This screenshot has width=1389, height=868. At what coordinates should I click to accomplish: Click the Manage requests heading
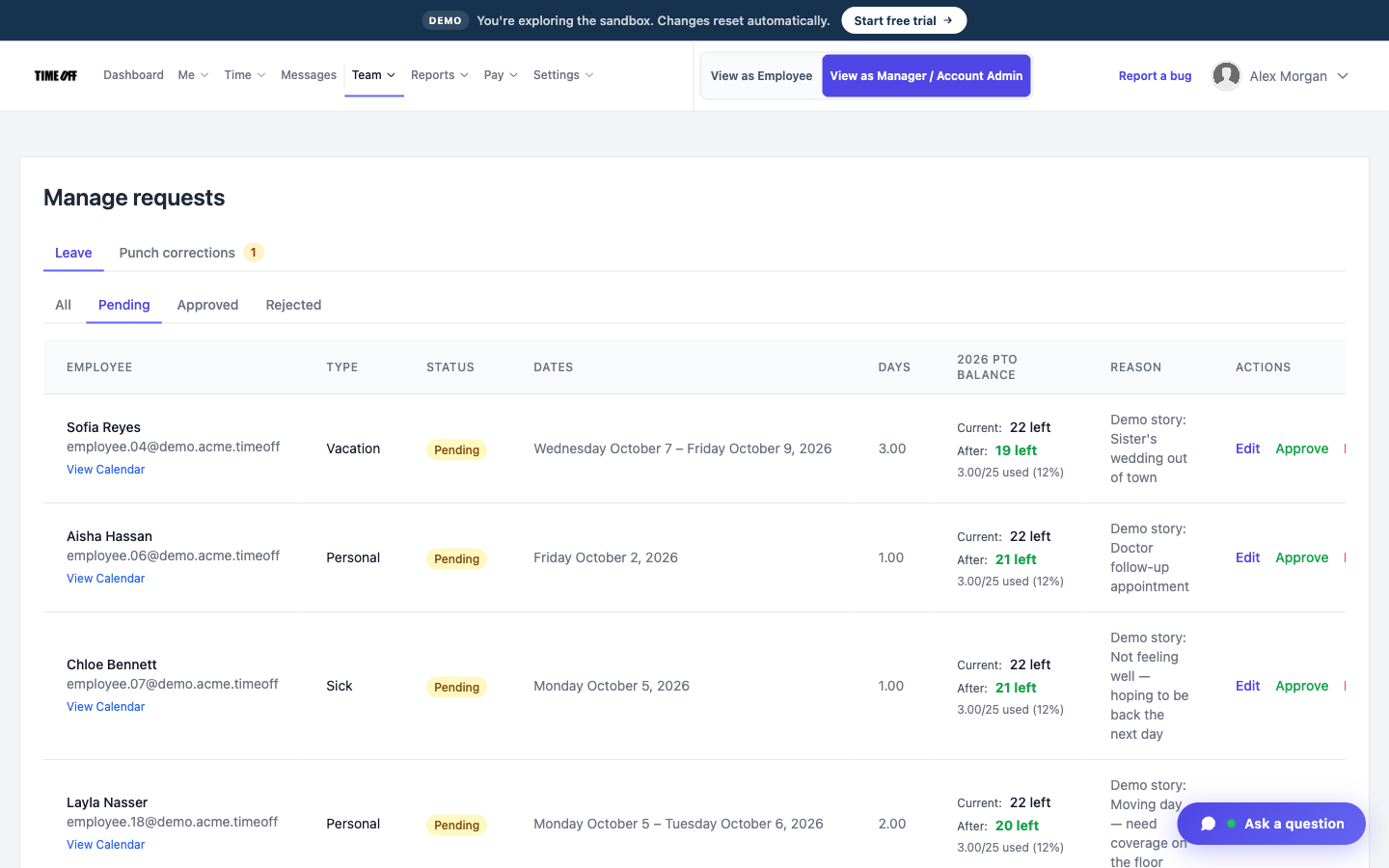(134, 198)
